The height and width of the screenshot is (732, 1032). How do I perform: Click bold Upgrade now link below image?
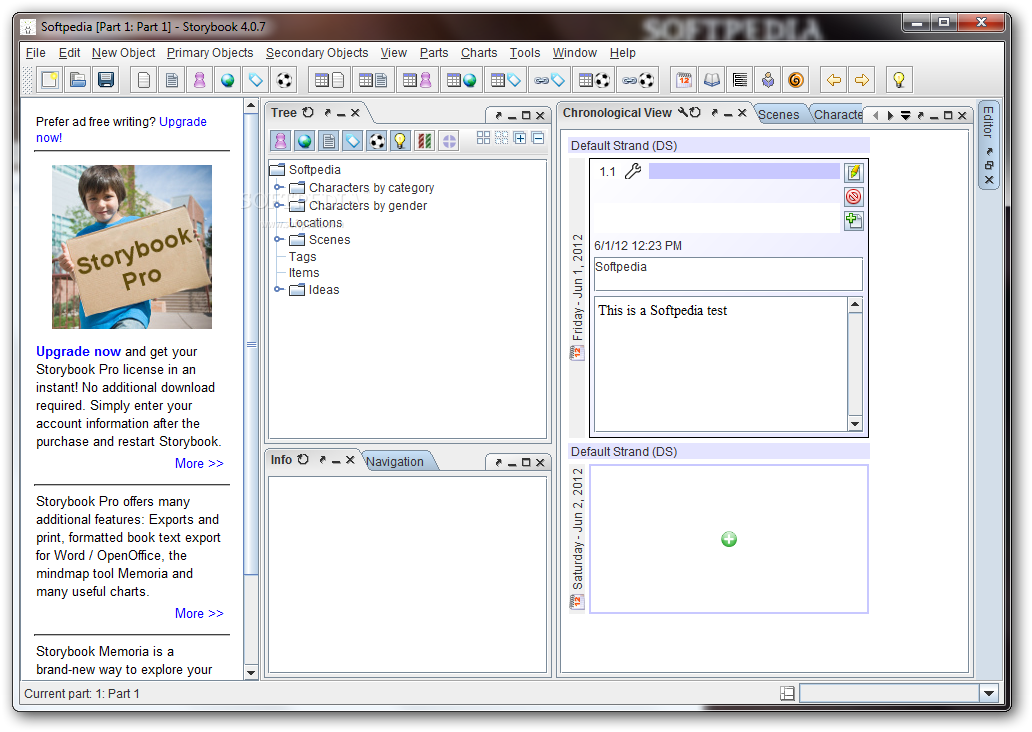[78, 352]
